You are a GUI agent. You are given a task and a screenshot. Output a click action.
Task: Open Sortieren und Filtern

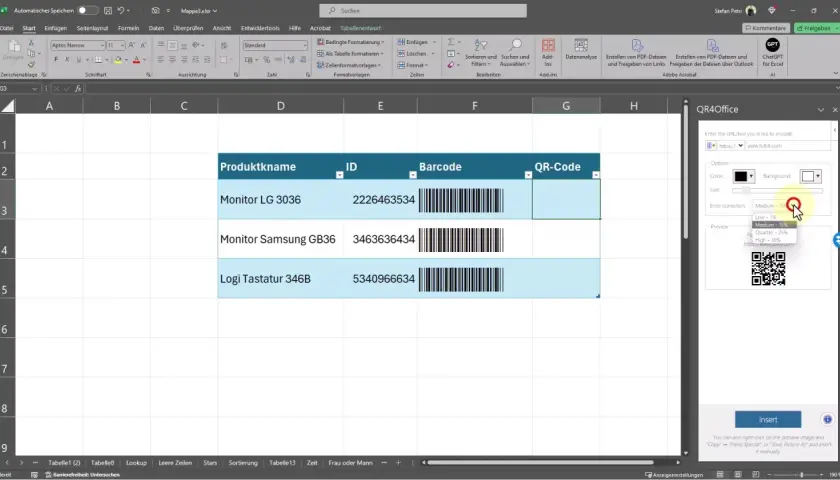tap(481, 54)
